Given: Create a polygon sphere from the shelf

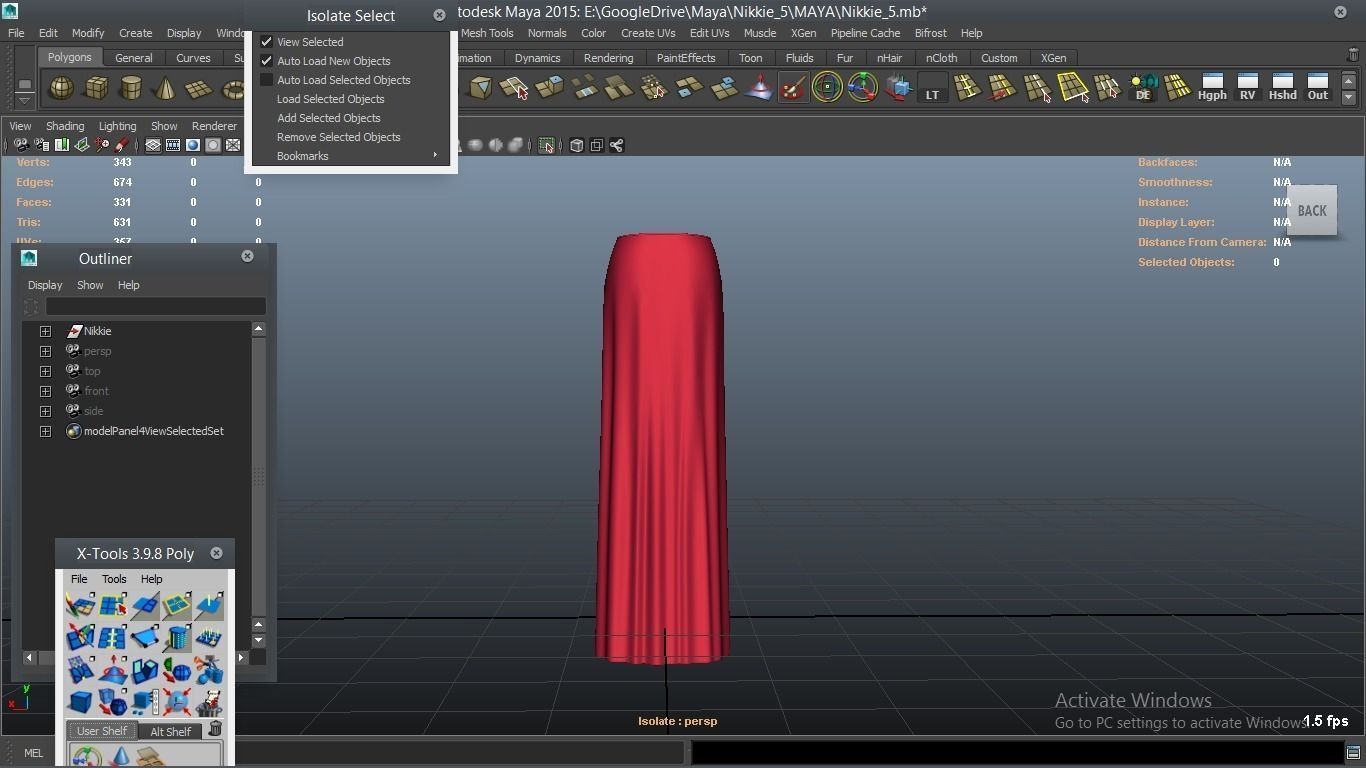Looking at the screenshot, I should pyautogui.click(x=62, y=89).
